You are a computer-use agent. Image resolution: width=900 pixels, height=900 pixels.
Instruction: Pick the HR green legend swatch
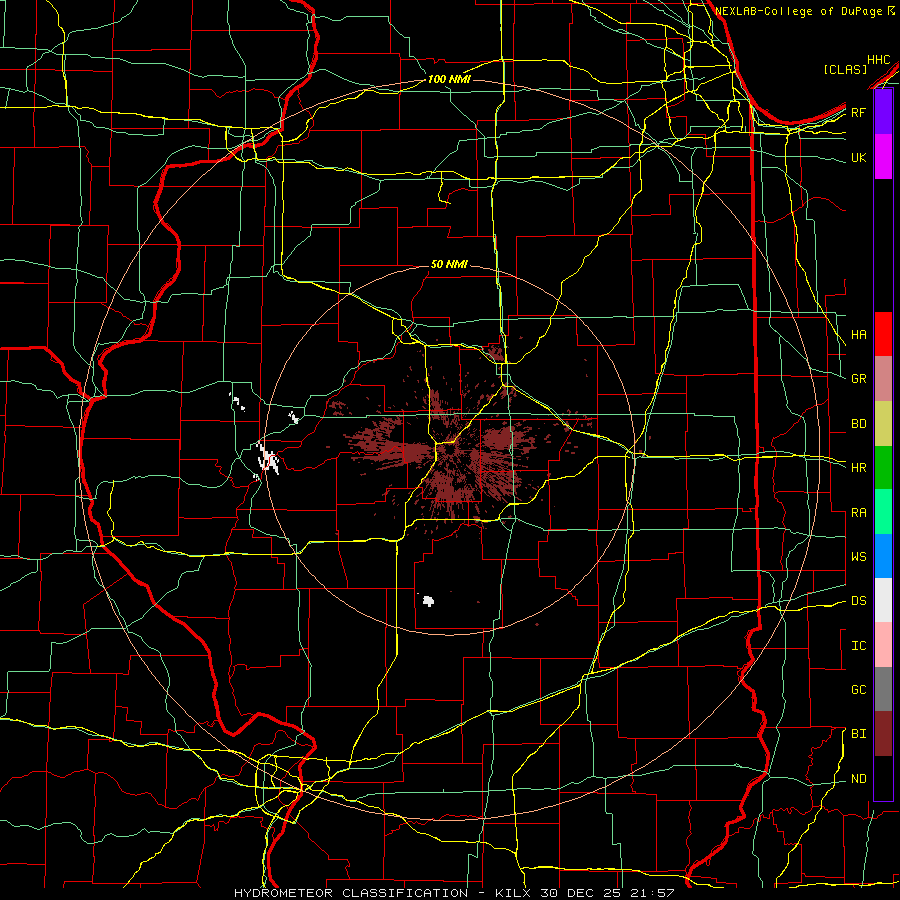pyautogui.click(x=883, y=468)
